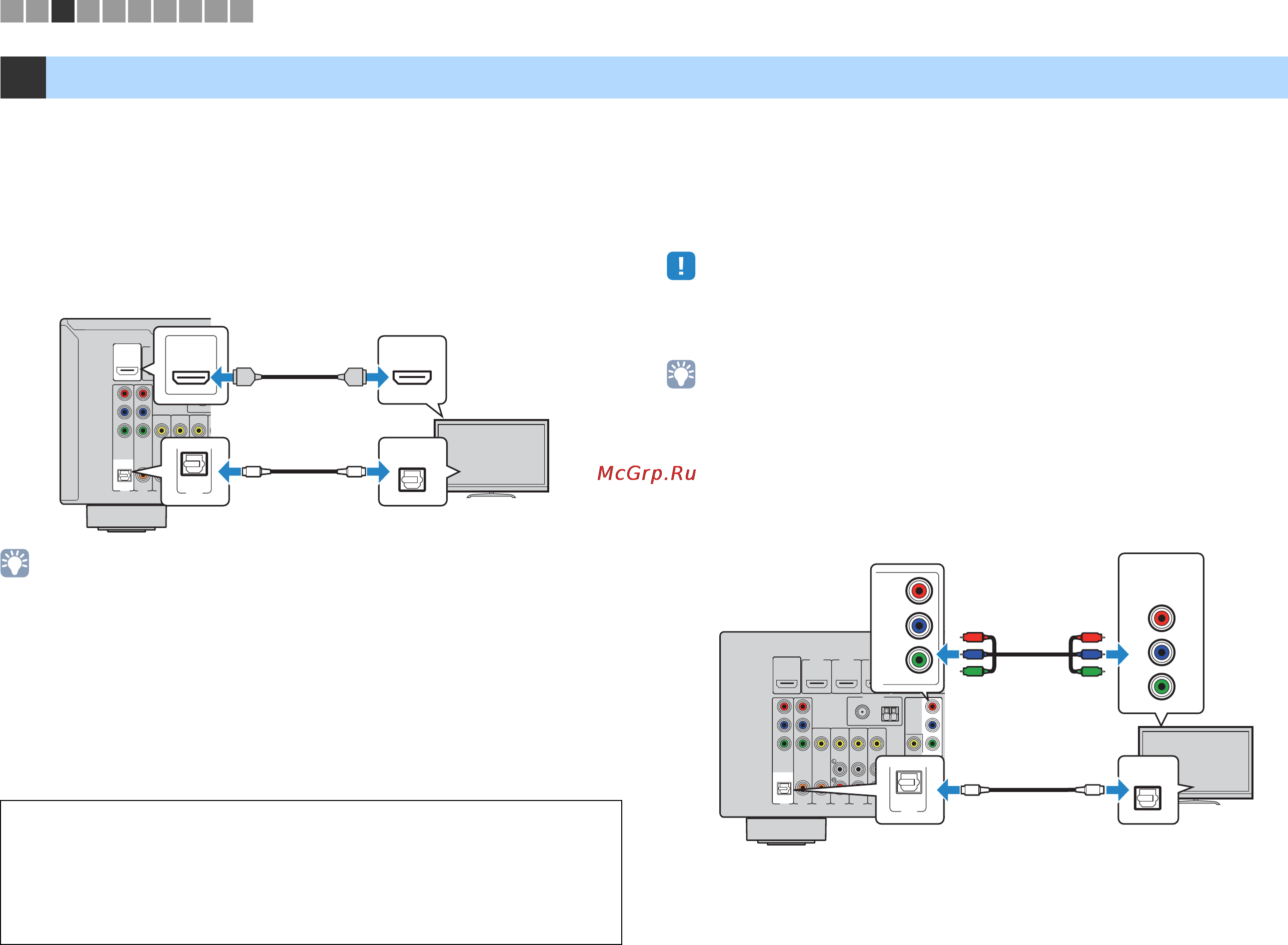This screenshot has width=1288, height=945.
Task: Click the highlighted first HDMI port on right receiver
Action: [x=787, y=683]
